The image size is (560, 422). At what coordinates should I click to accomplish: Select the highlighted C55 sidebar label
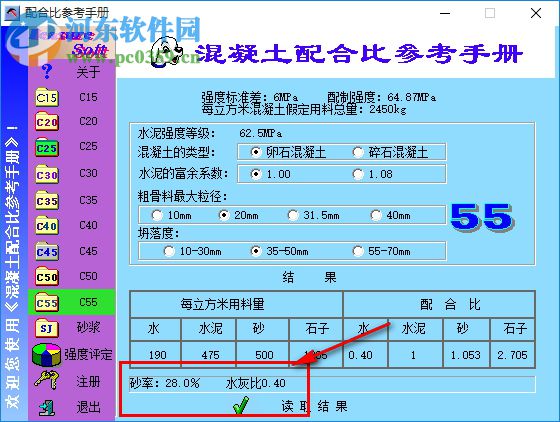click(x=88, y=302)
